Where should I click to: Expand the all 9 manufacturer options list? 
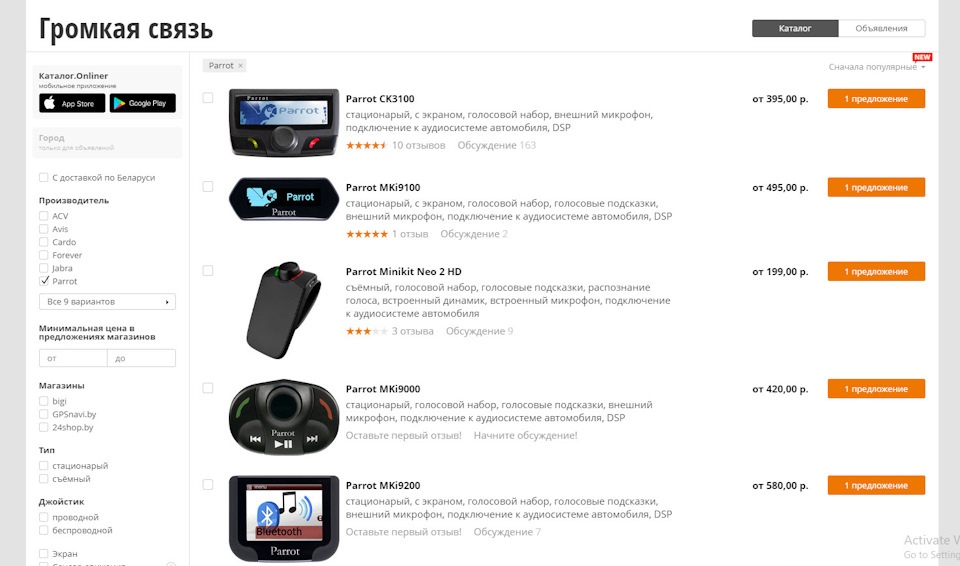(x=107, y=301)
